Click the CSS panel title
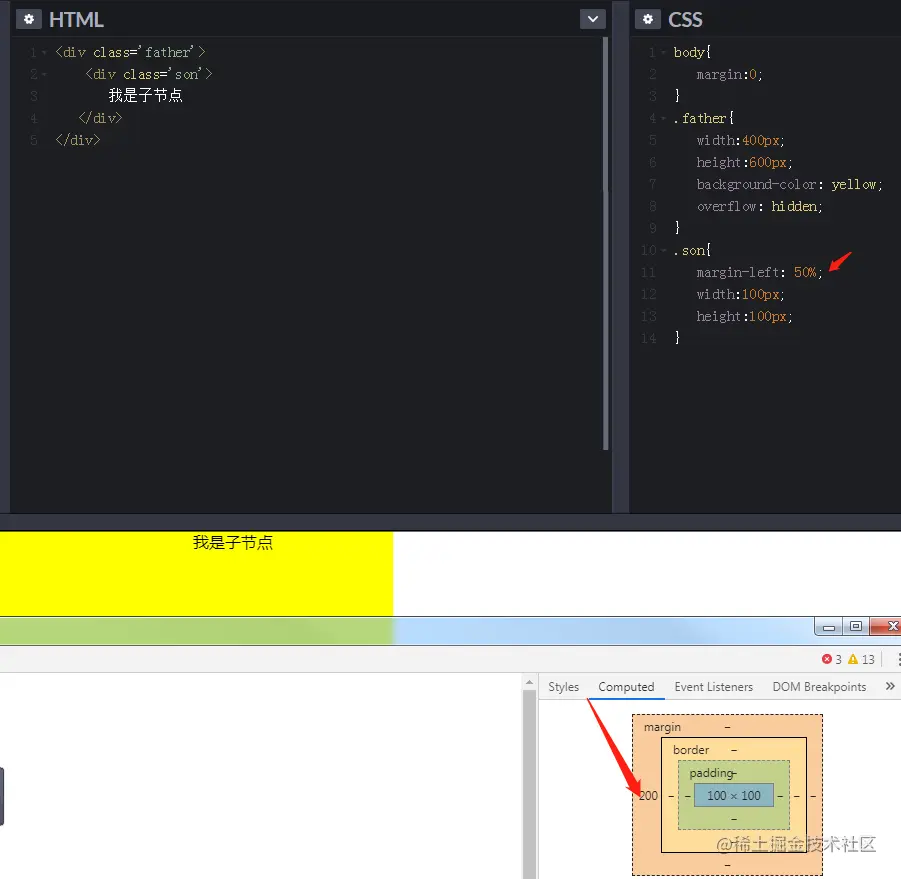The width and height of the screenshot is (901, 879). pyautogui.click(x=685, y=20)
